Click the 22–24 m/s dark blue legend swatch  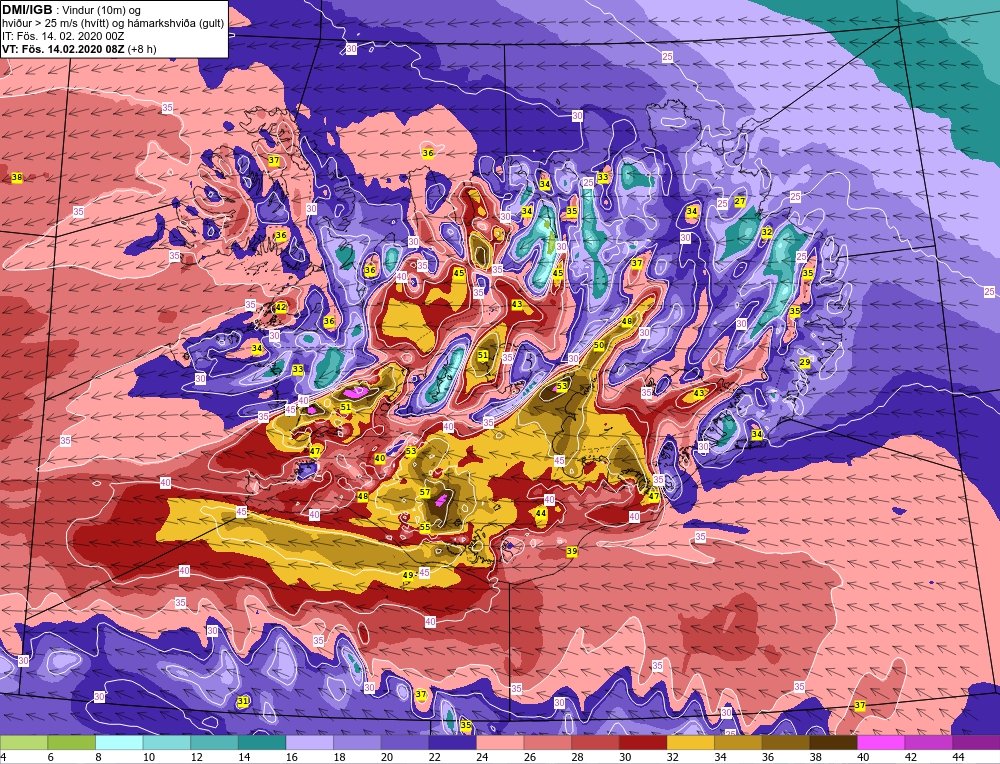point(453,742)
